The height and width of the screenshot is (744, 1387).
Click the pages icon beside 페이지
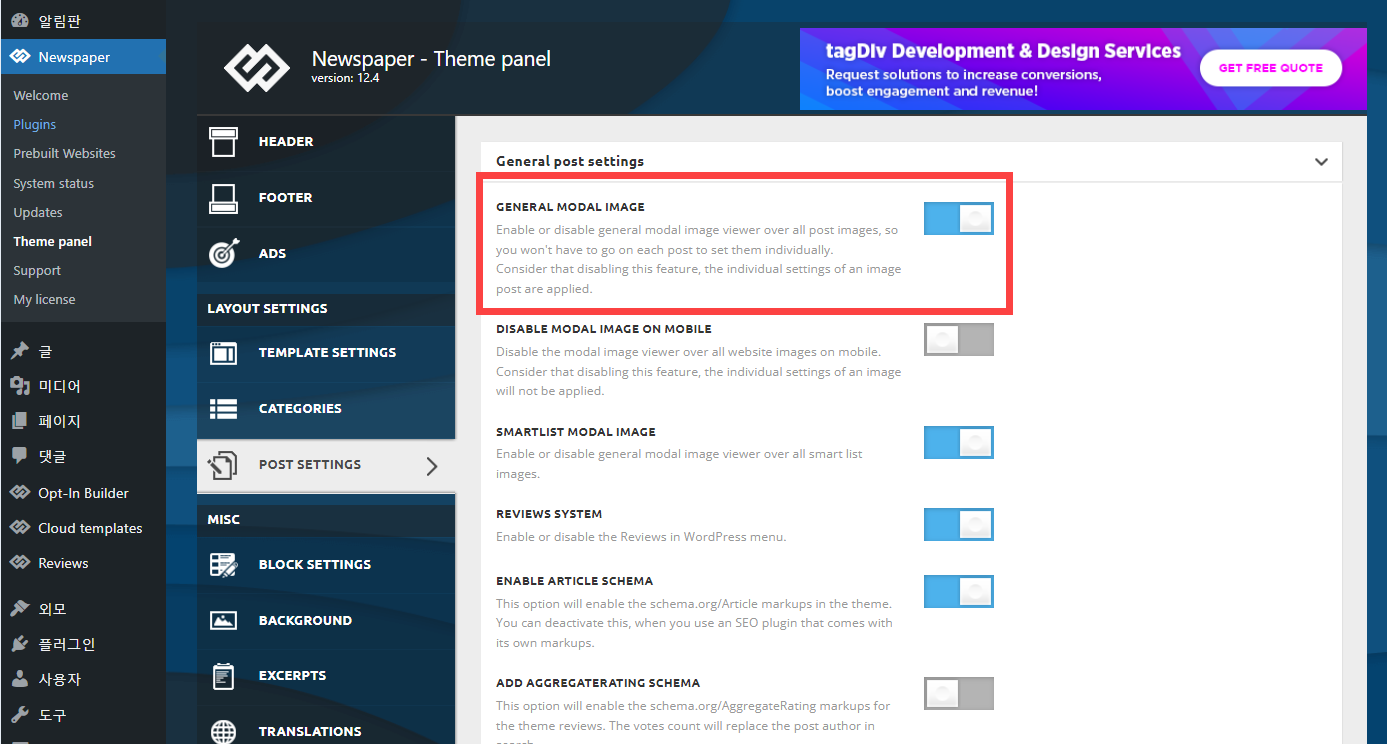[x=19, y=421]
